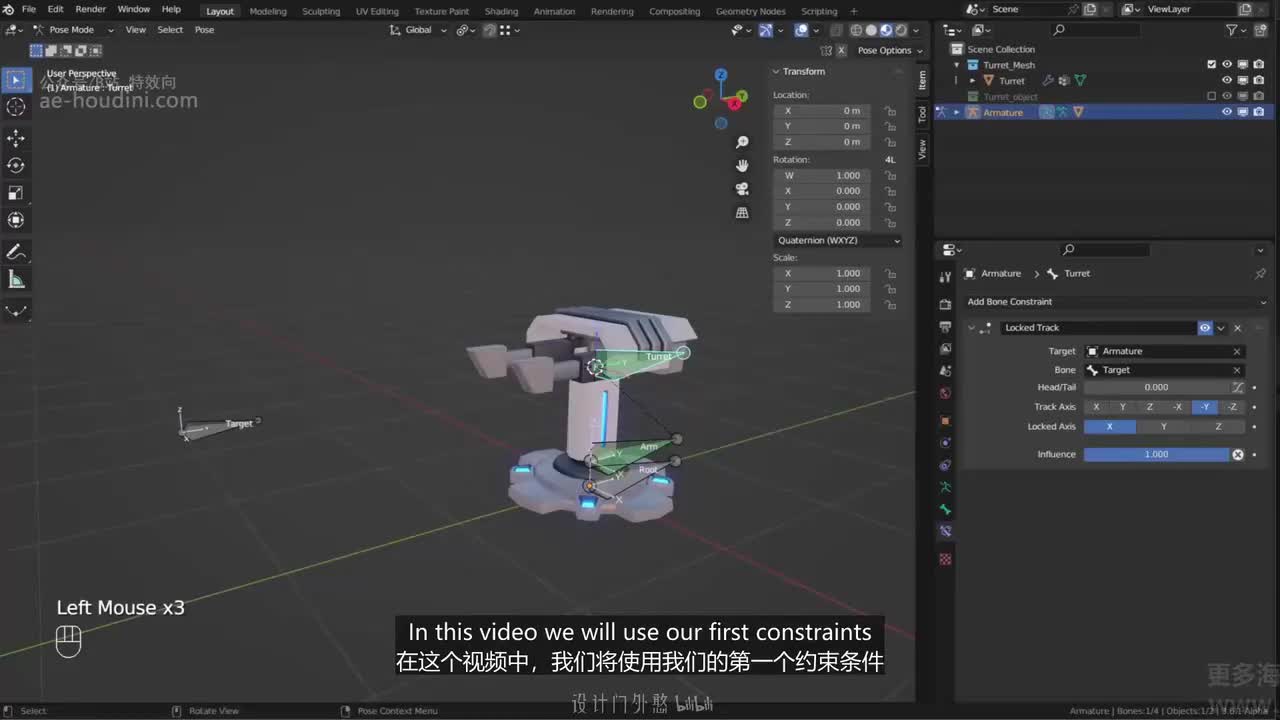Open the File menu
1280x720 pixels.
click(28, 9)
